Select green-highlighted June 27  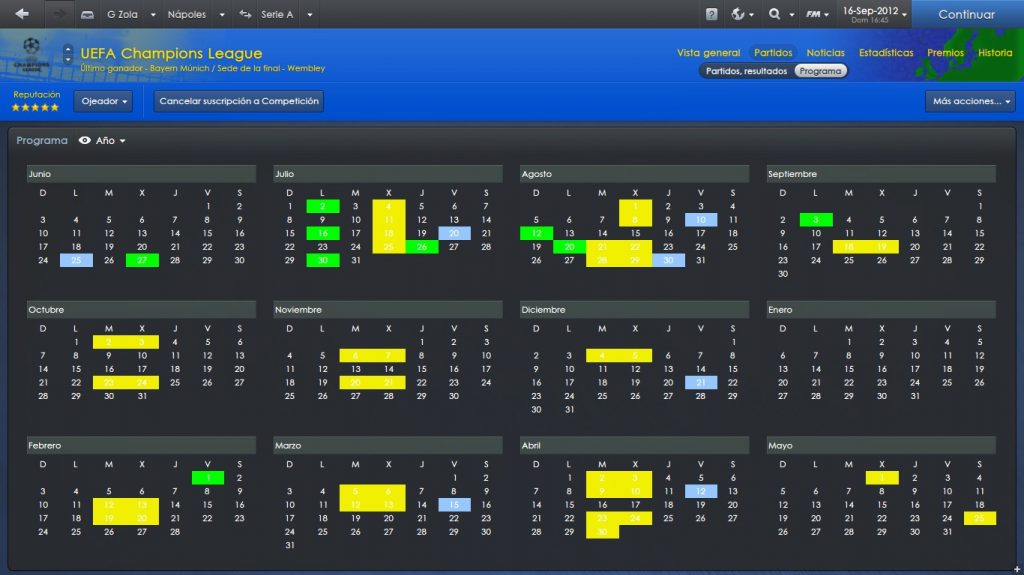[x=142, y=260]
